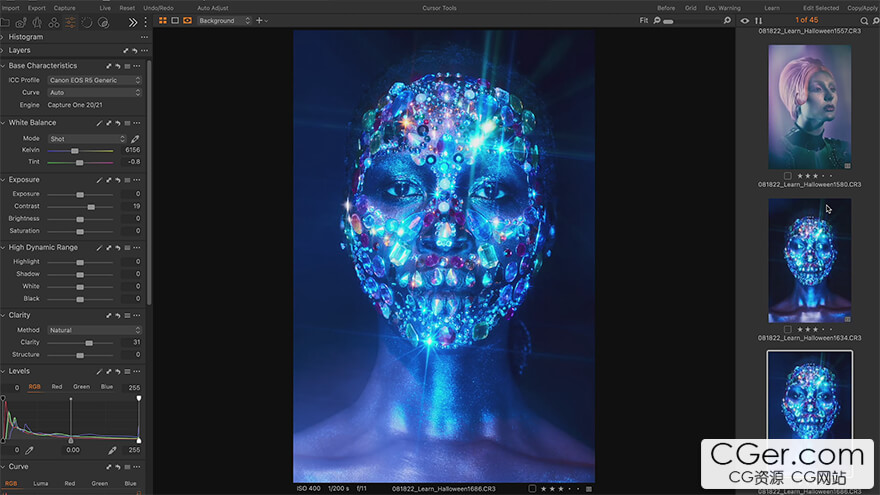Open browser search magnifier icon
The image size is (880, 495).
point(864,21)
